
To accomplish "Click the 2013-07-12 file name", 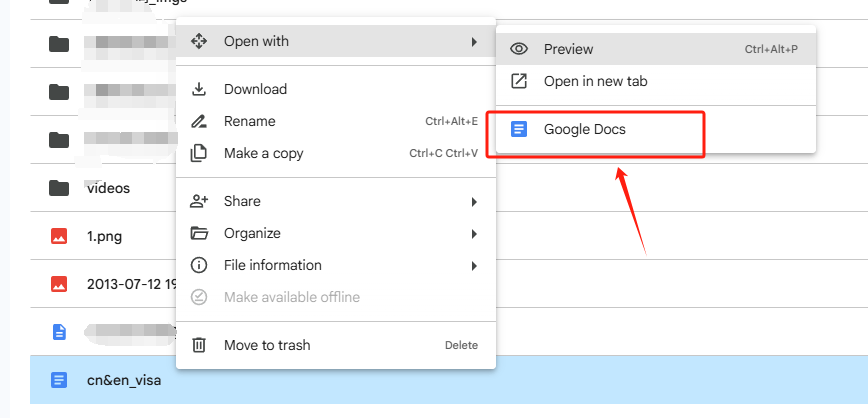I will click(x=132, y=284).
